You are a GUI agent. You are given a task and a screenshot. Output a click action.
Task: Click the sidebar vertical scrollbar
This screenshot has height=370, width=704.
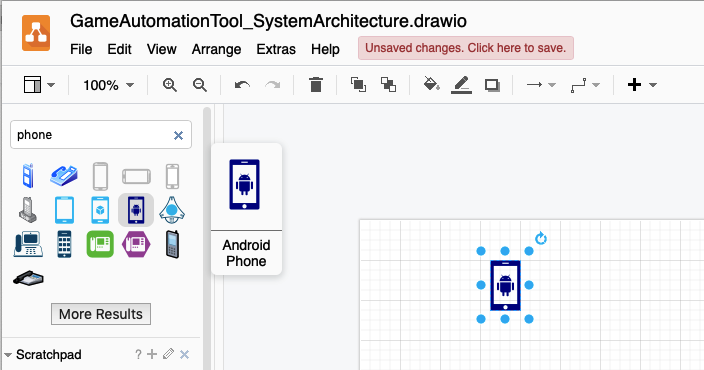click(x=207, y=238)
